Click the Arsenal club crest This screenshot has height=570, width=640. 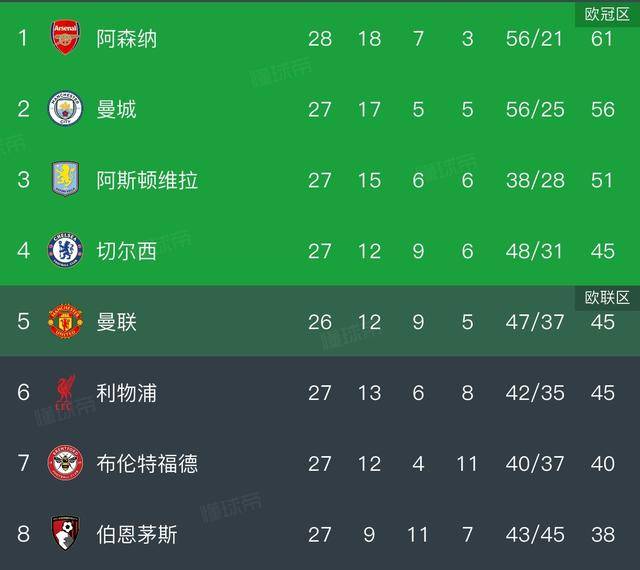[65, 39]
